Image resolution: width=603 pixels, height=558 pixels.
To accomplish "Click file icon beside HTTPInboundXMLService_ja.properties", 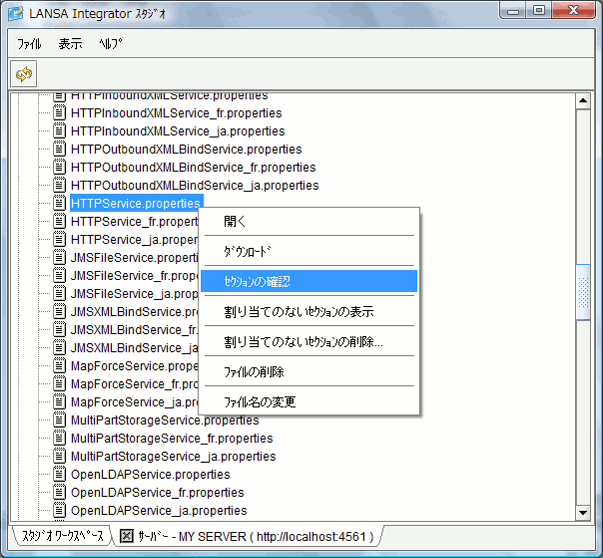I will click(x=59, y=131).
